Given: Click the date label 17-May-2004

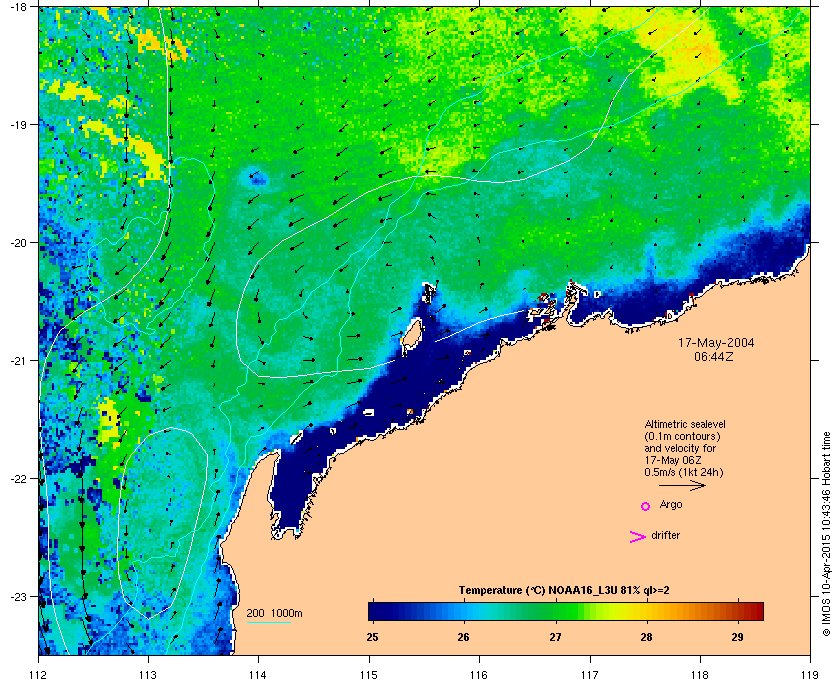Looking at the screenshot, I should point(716,343).
